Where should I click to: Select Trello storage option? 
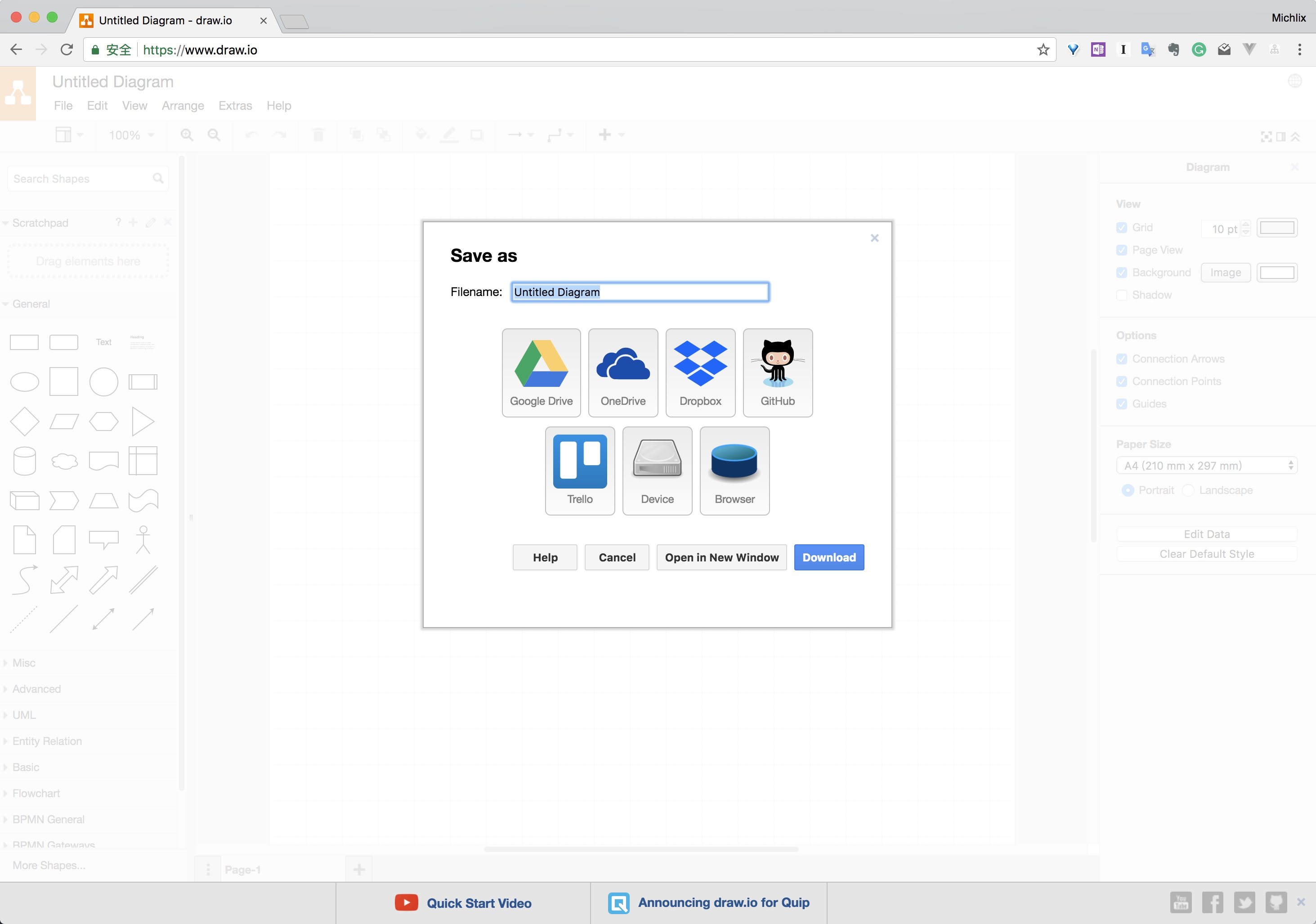579,470
